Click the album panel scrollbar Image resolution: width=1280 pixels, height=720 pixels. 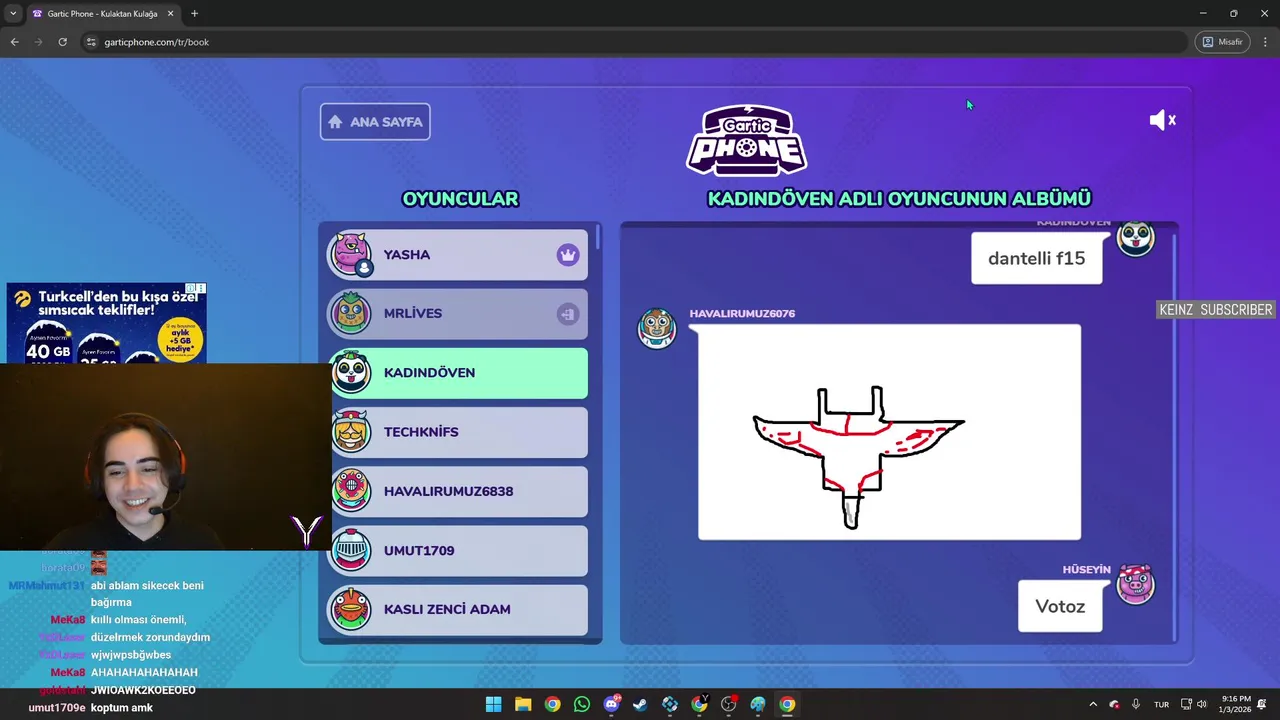click(x=1174, y=435)
